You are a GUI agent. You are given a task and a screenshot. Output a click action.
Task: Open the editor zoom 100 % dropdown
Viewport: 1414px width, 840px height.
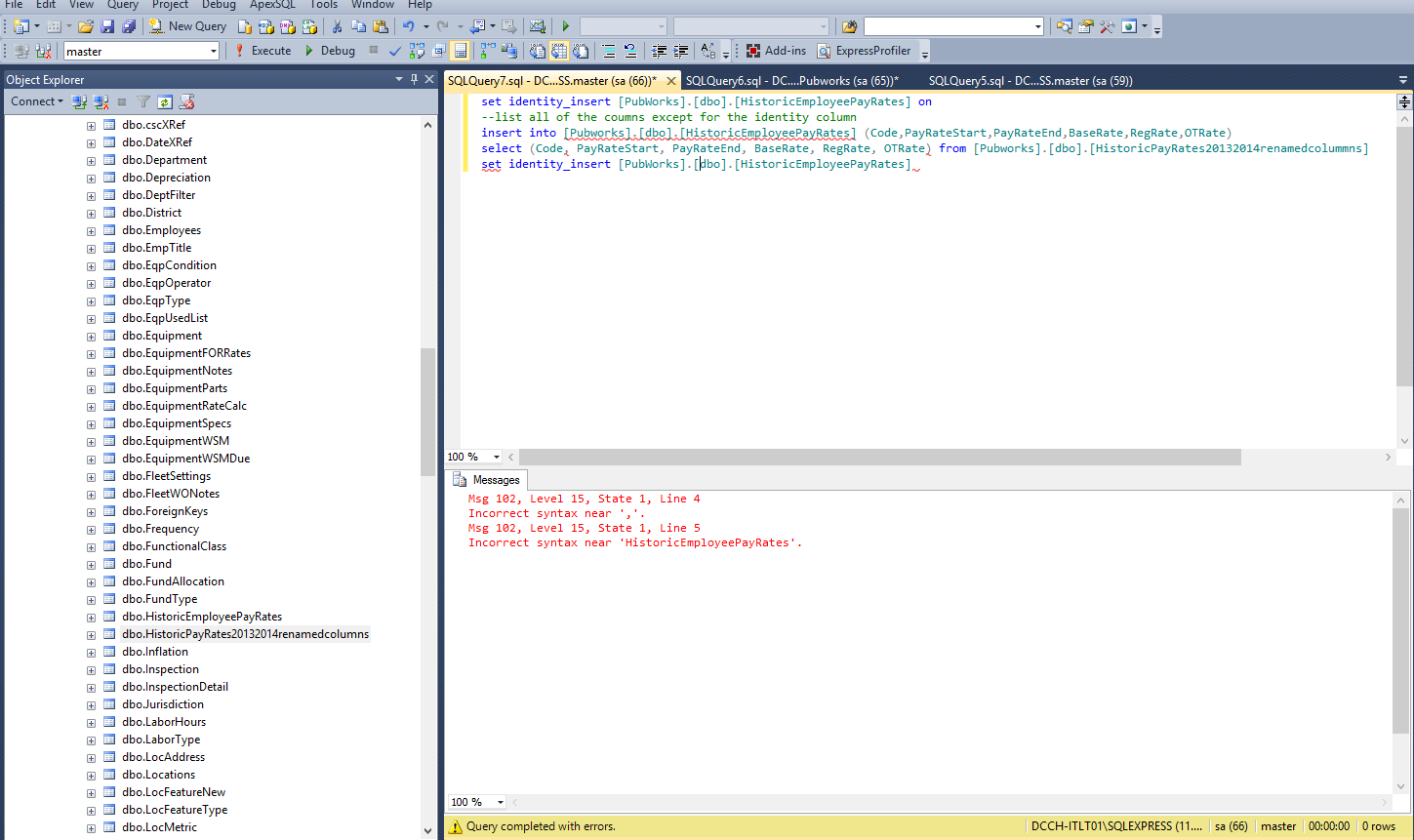[497, 457]
